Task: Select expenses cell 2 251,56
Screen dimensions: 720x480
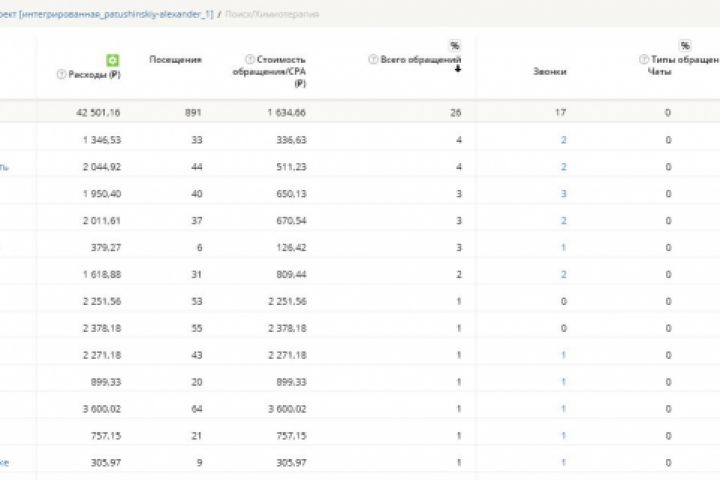Action: (102, 301)
